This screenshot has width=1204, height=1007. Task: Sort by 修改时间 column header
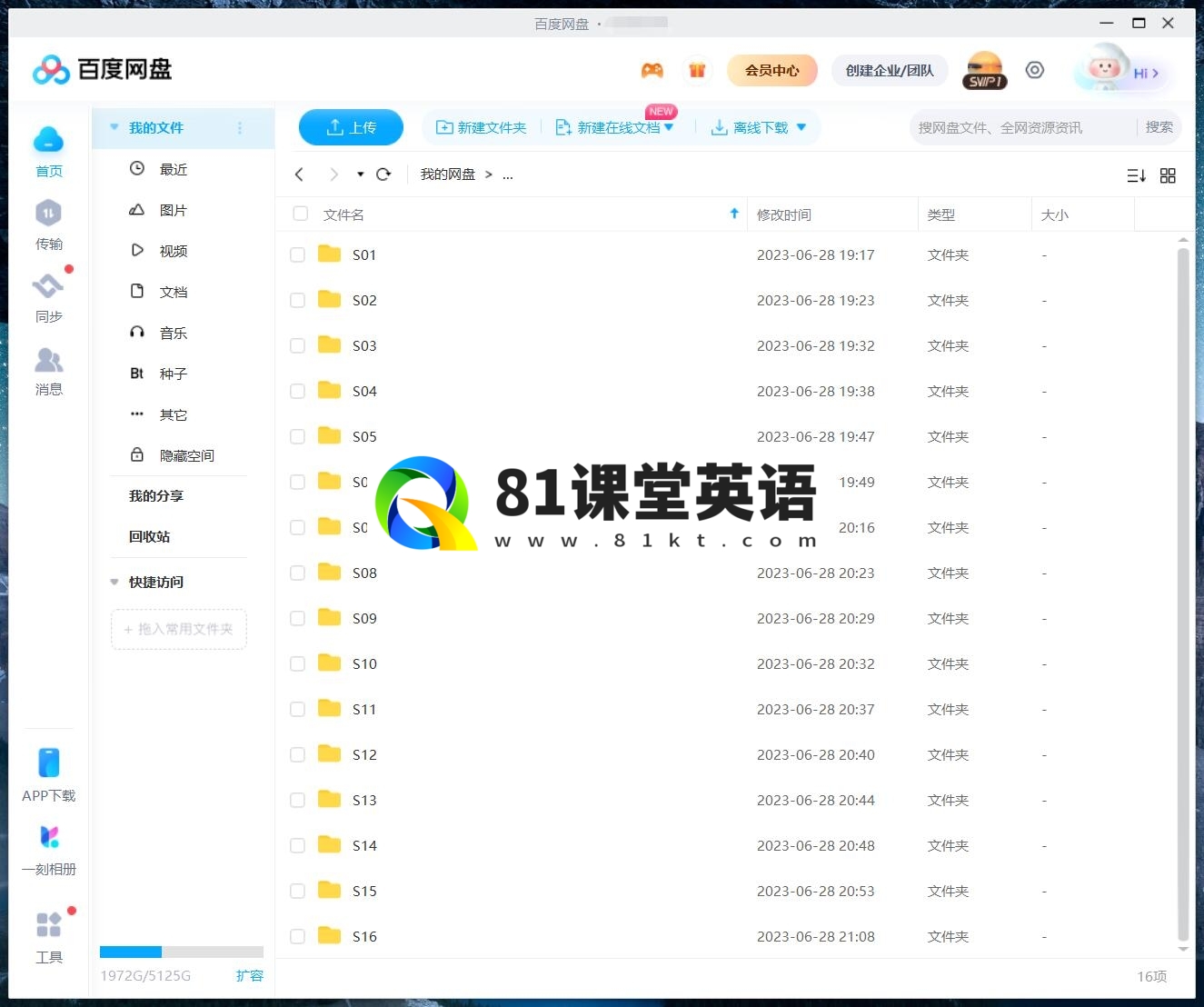click(784, 214)
